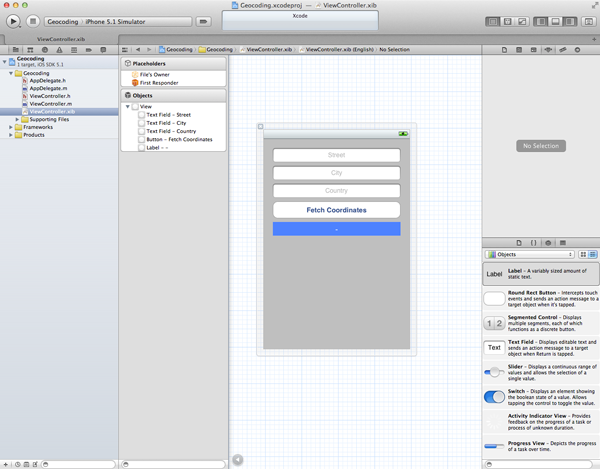Toggle the Navigator pane visibility
Image resolution: width=600 pixels, height=469 pixels.
[x=541, y=22]
